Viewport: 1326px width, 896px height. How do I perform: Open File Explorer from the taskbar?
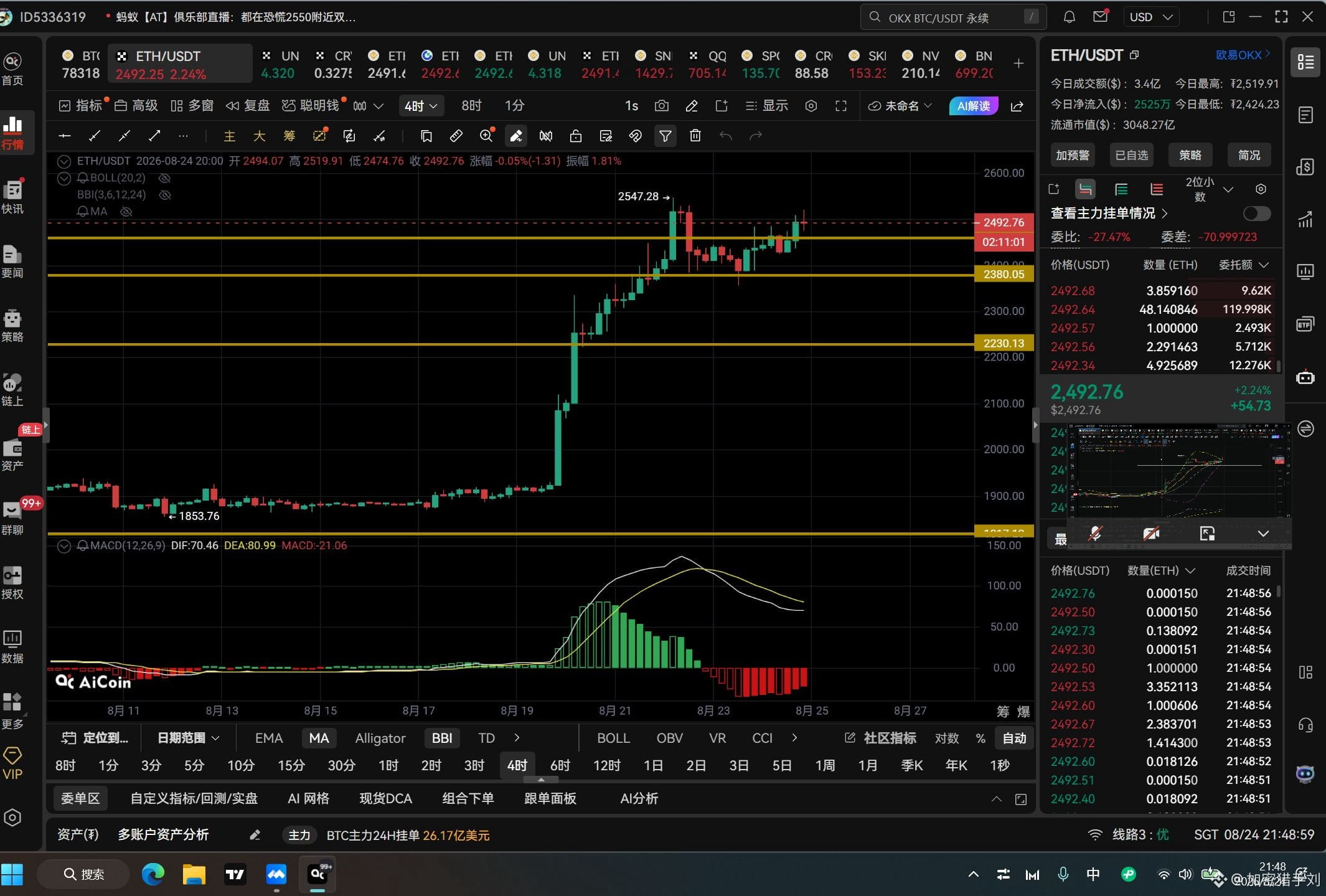tap(194, 874)
